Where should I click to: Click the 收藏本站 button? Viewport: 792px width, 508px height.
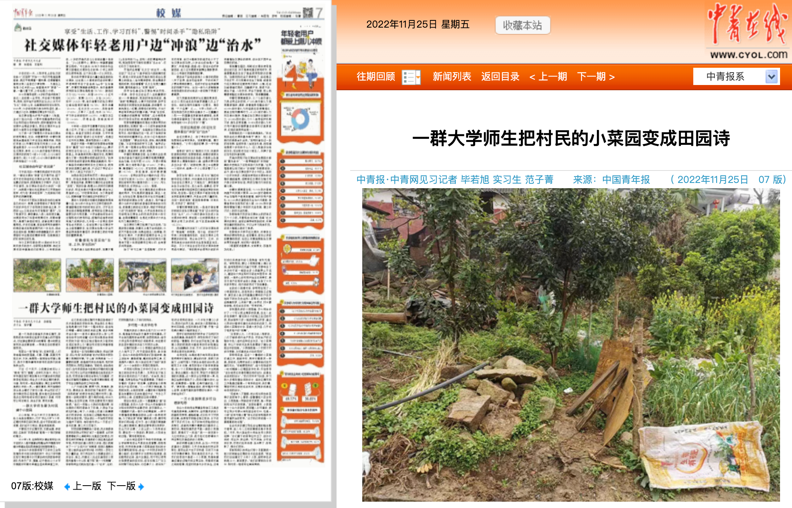click(522, 25)
